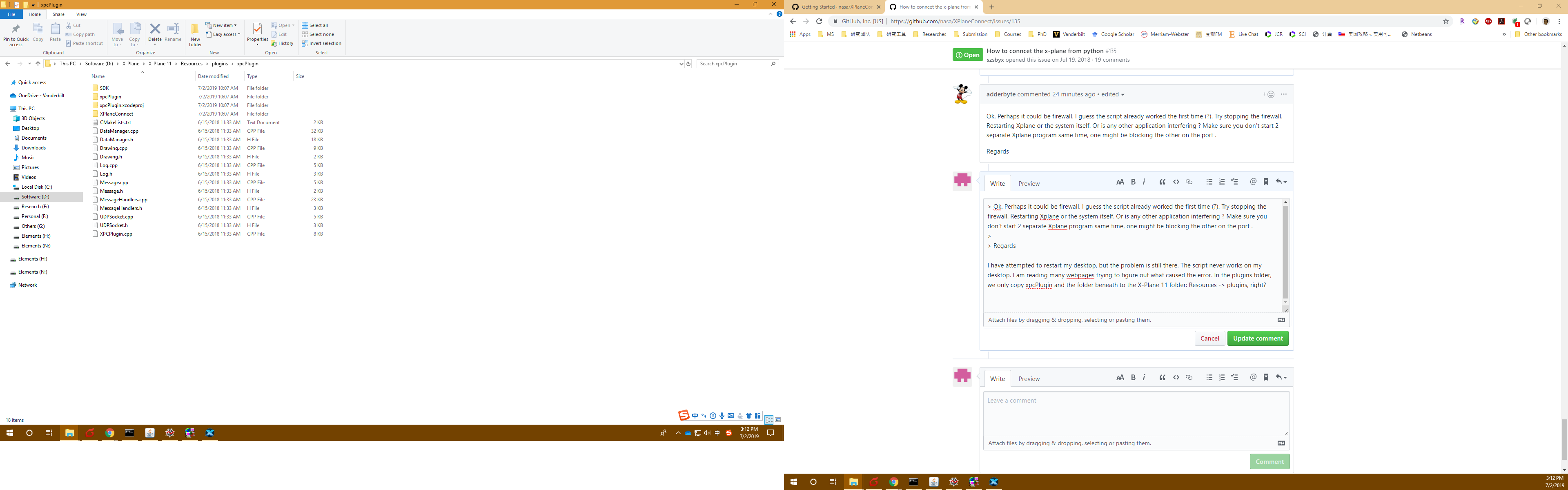The height and width of the screenshot is (490, 1568).
Task: Add a task list in the new comment toolbar
Action: (x=1234, y=377)
